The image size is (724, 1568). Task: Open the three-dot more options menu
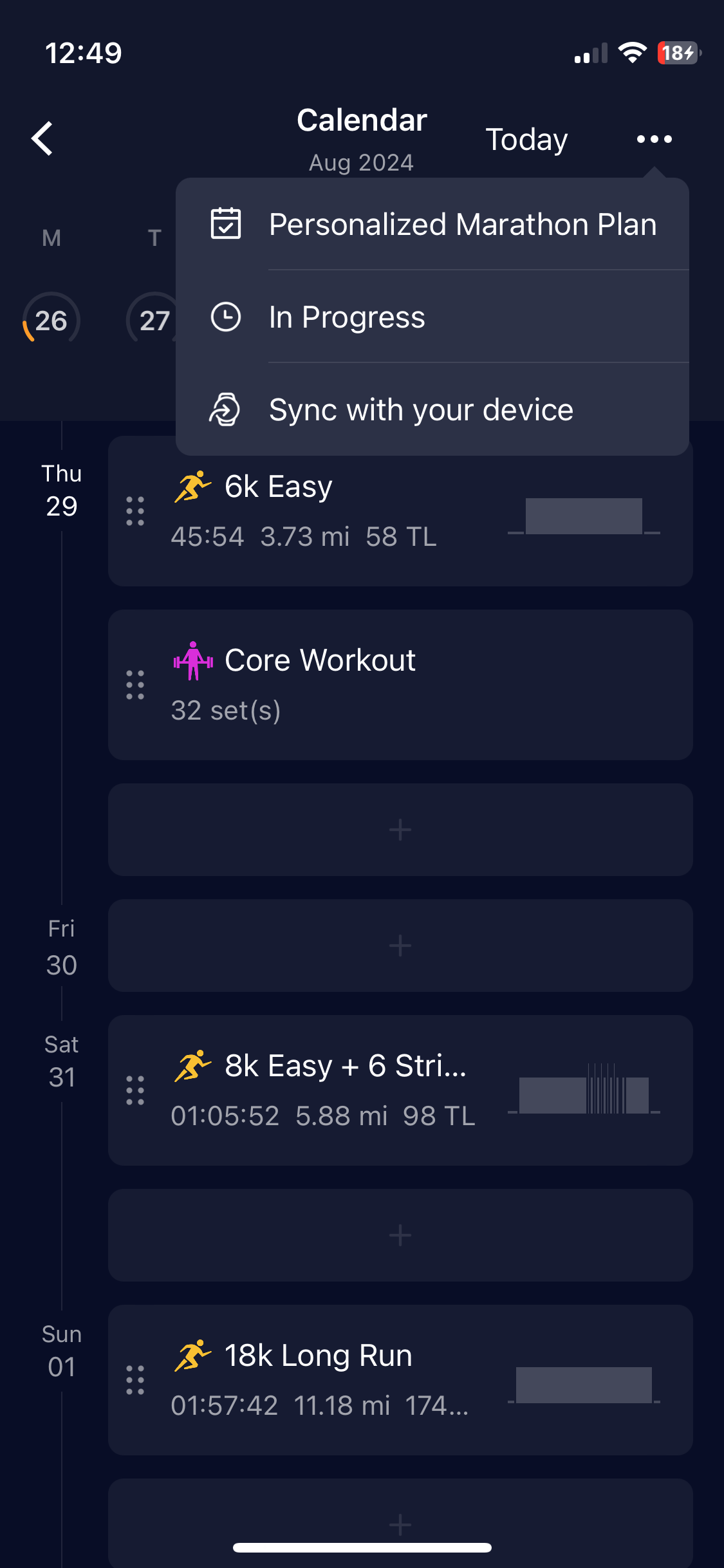[654, 139]
